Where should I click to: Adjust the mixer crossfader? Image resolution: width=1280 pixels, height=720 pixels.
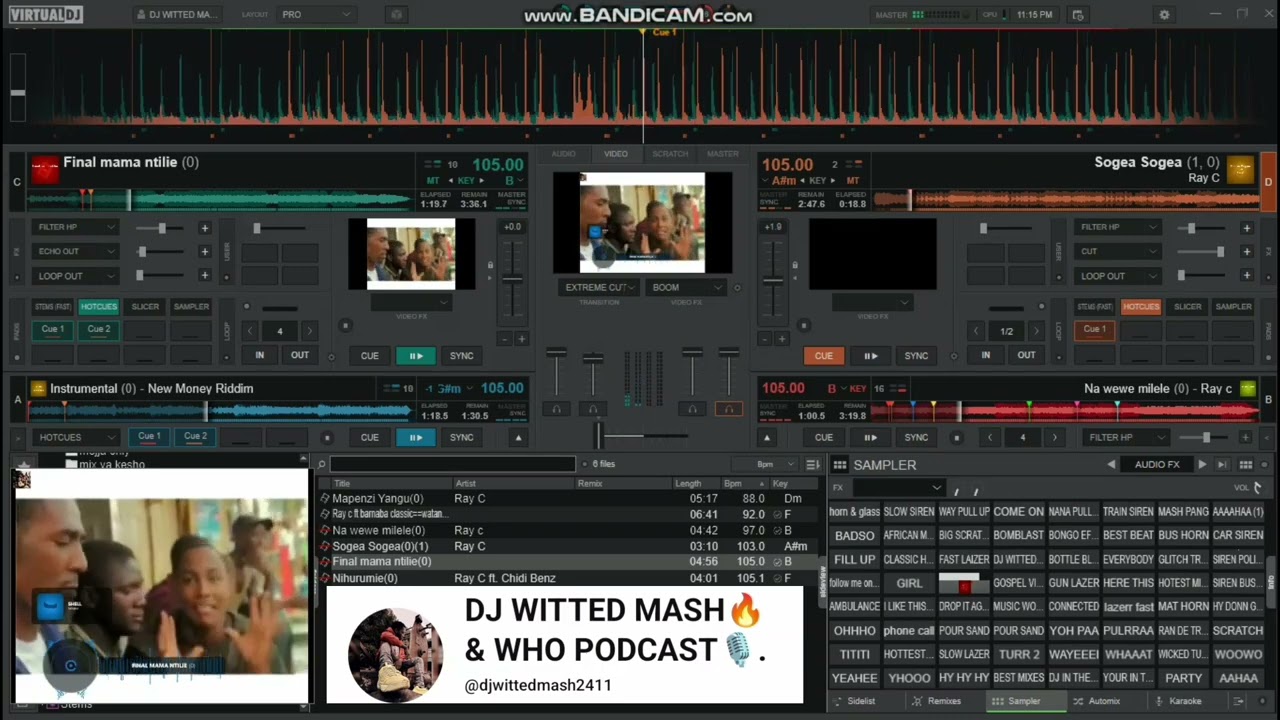598,435
